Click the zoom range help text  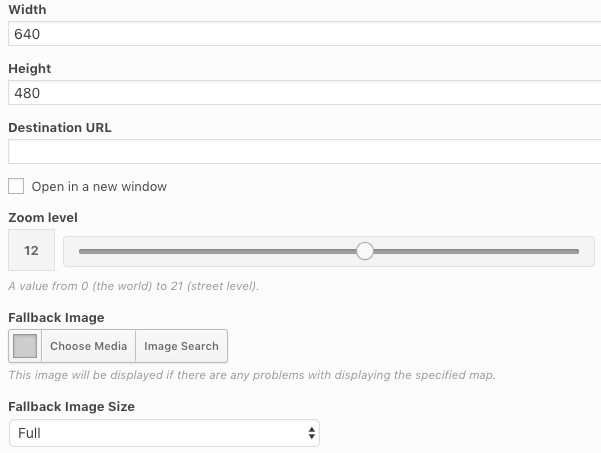(134, 286)
